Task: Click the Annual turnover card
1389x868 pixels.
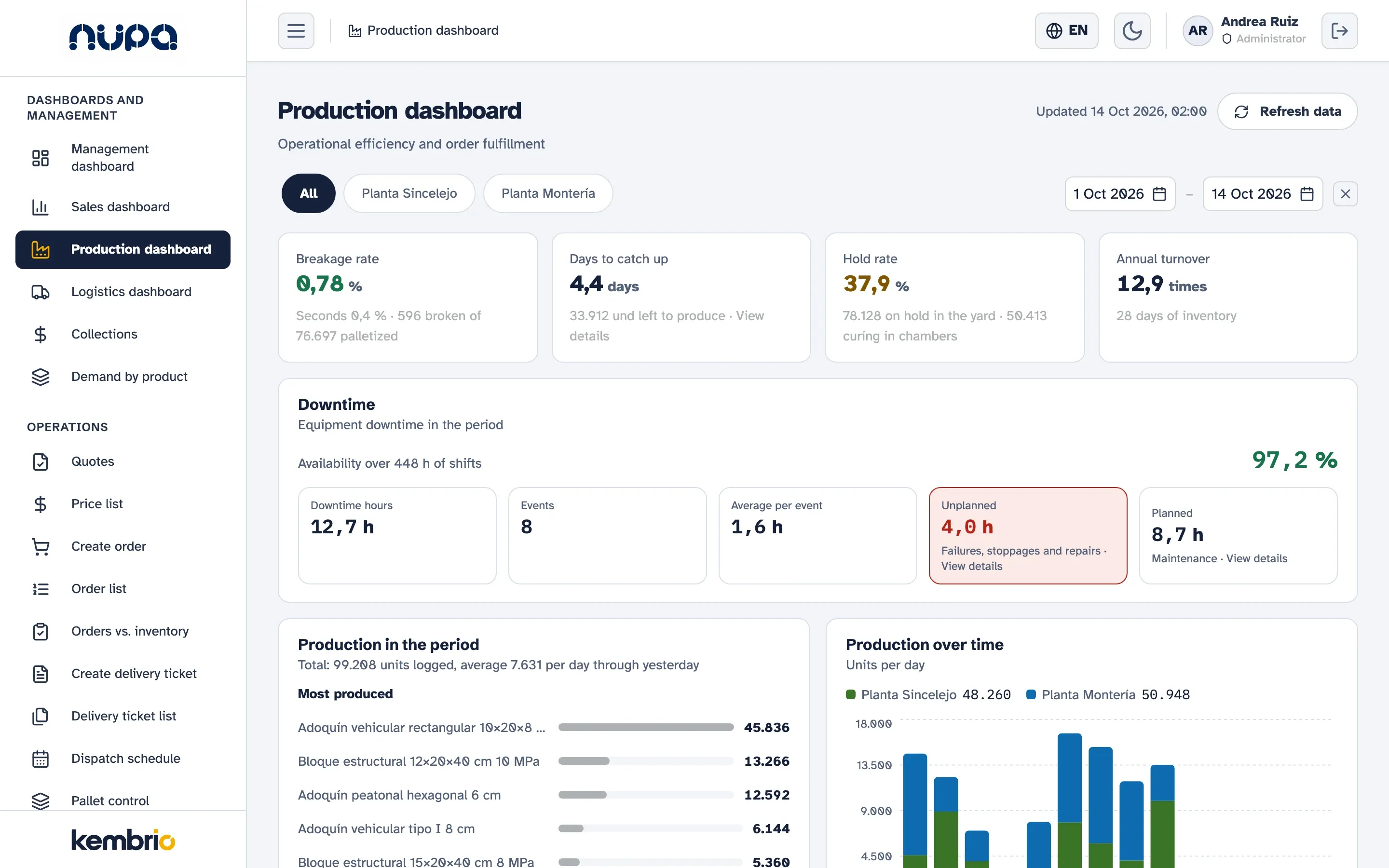Action: [1228, 298]
